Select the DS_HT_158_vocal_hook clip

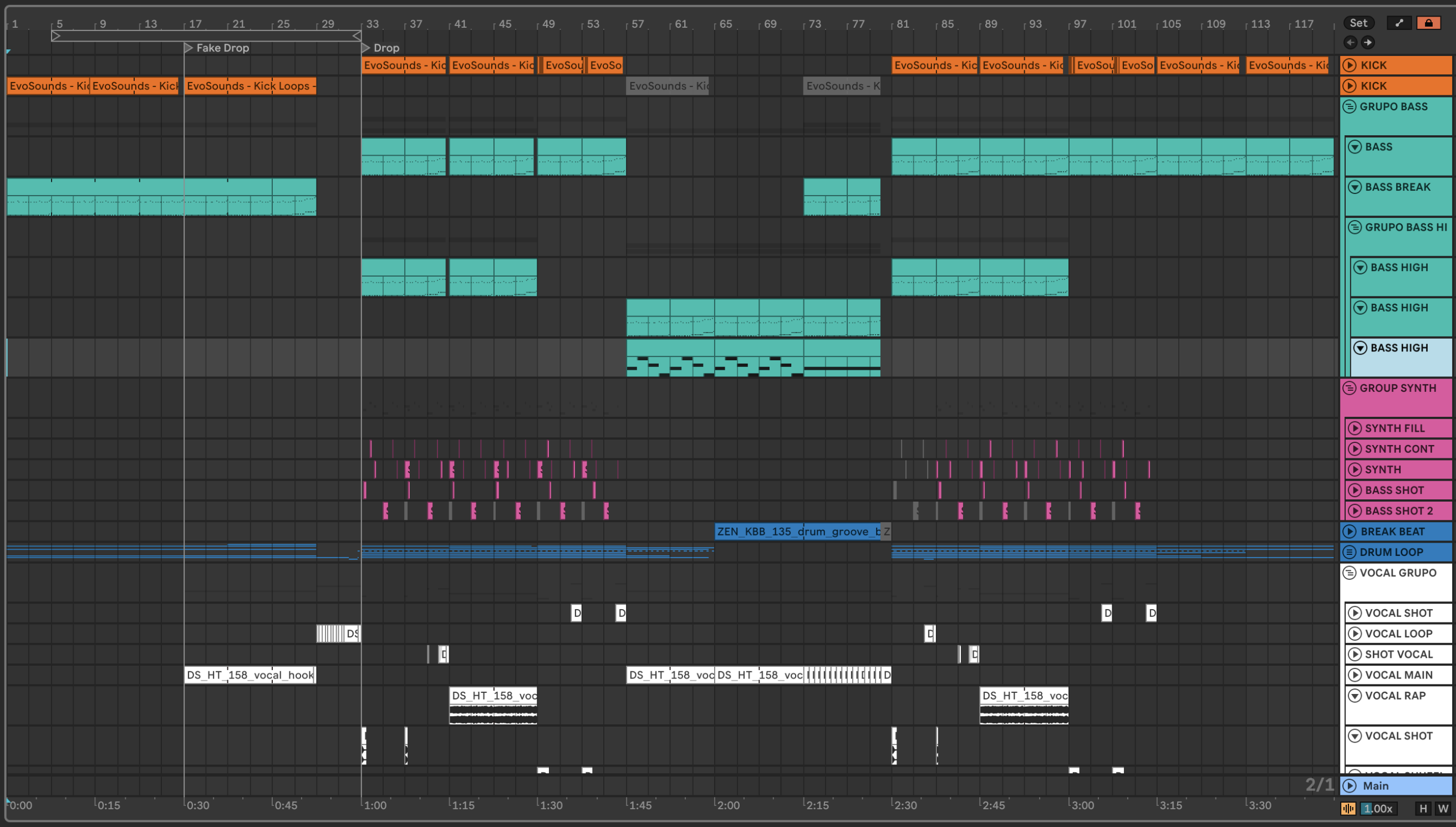[250, 675]
